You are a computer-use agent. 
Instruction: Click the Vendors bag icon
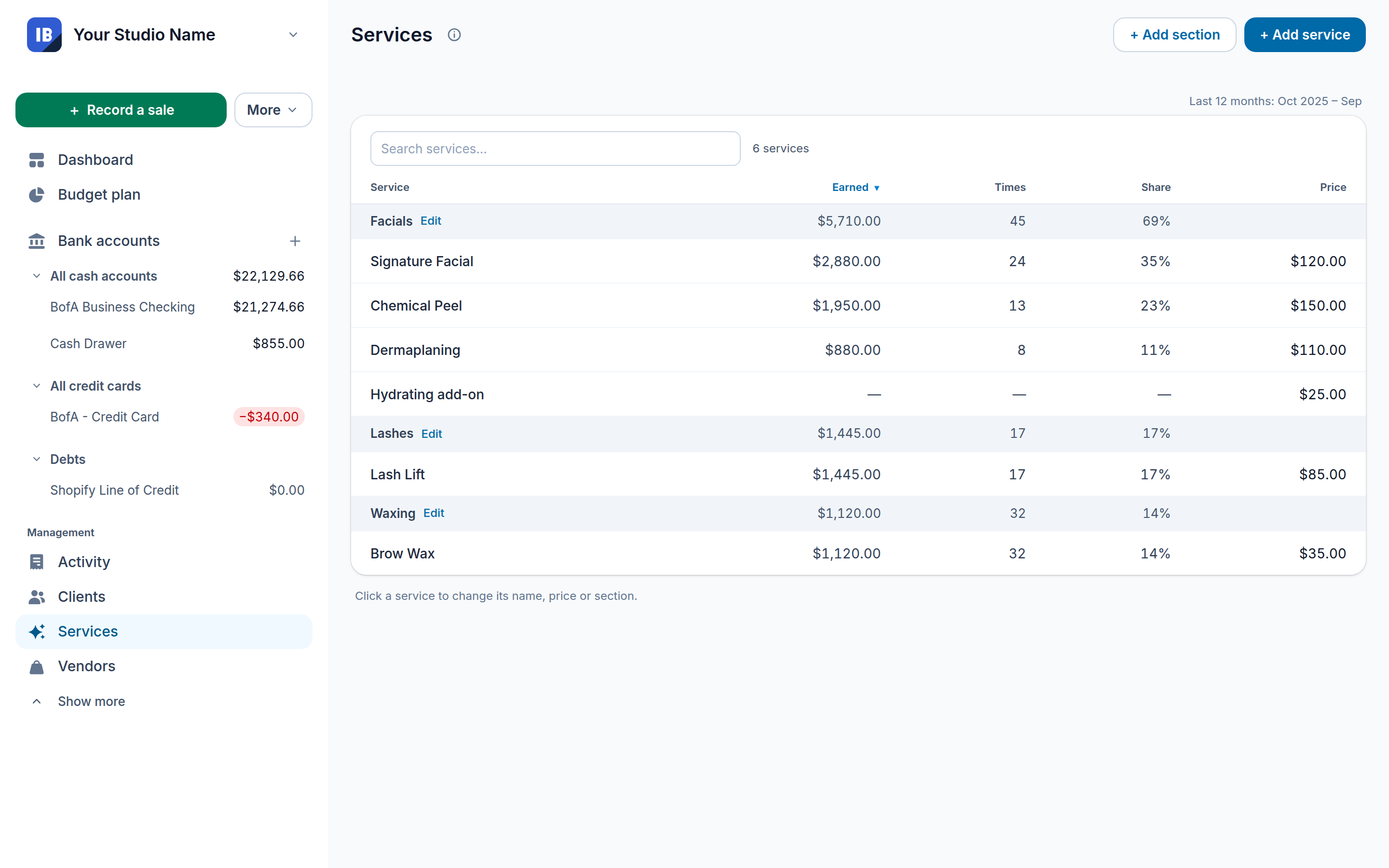coord(37,666)
